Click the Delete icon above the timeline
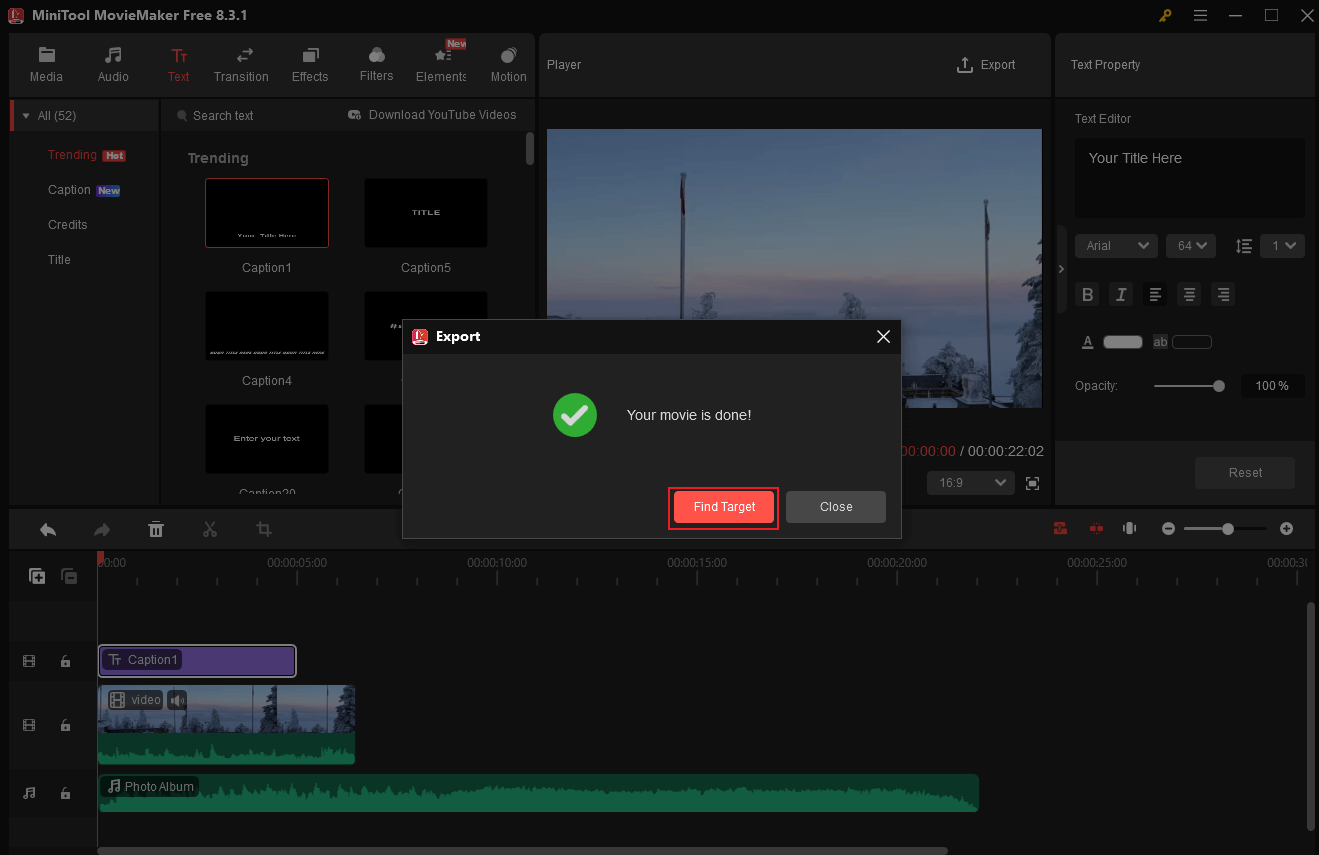This screenshot has height=855, width=1319. (156, 529)
